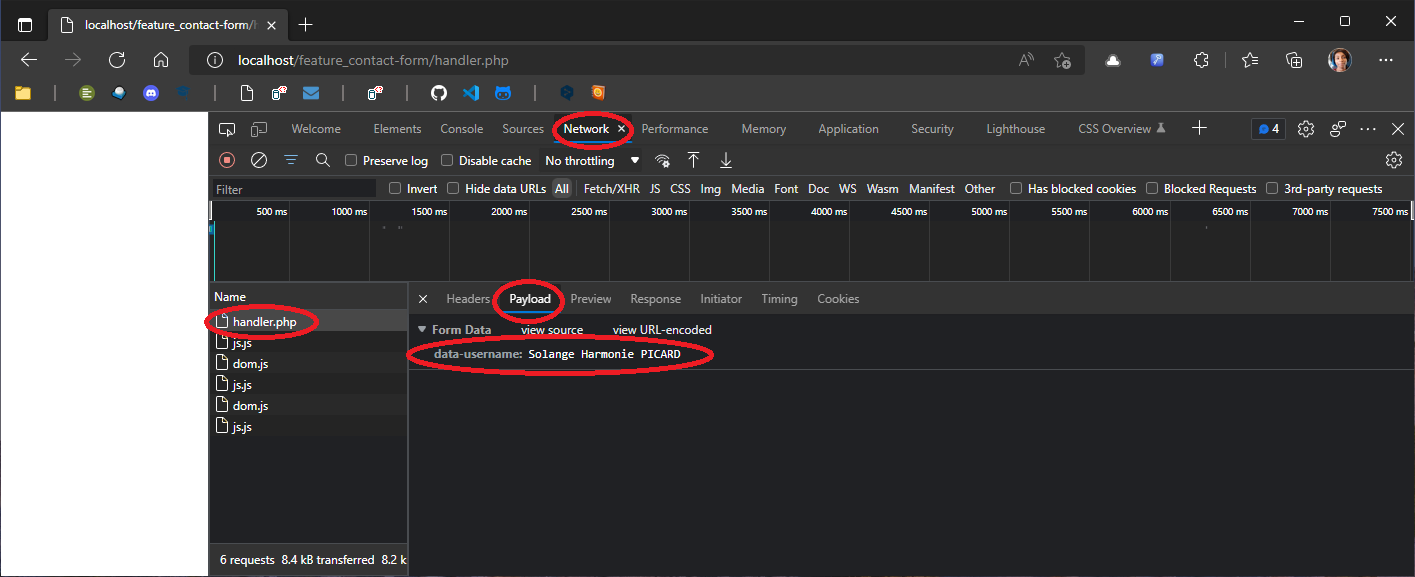Close the DevTools panel

point(1397,129)
